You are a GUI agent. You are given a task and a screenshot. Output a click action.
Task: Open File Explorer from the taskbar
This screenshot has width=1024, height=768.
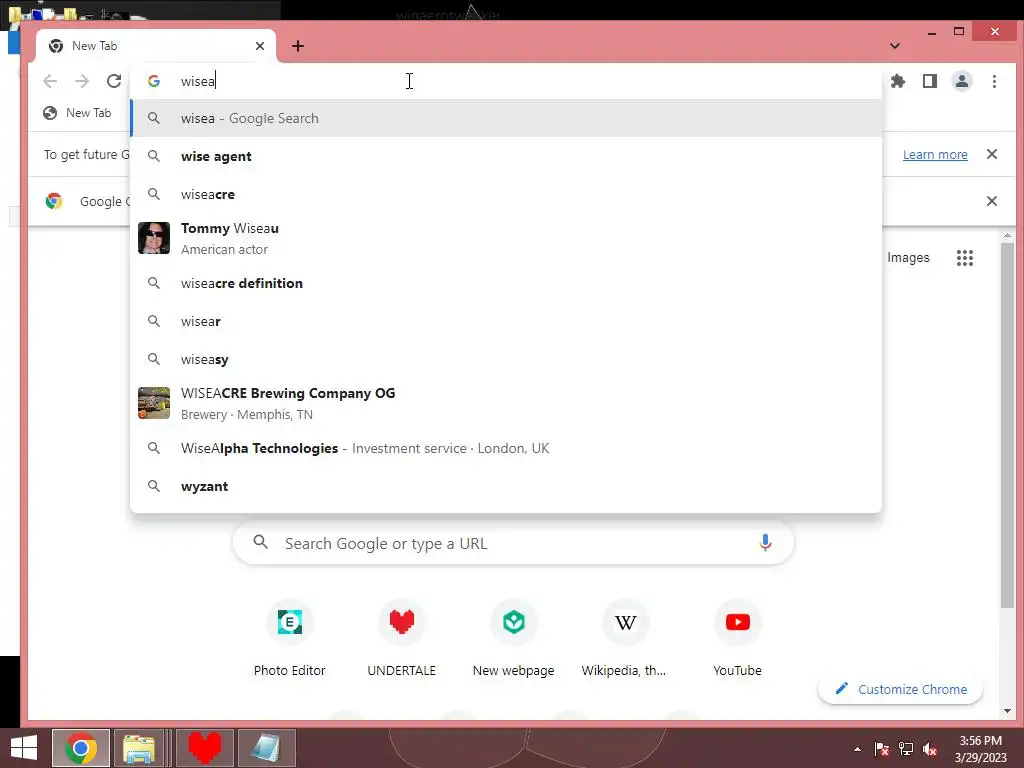point(138,748)
